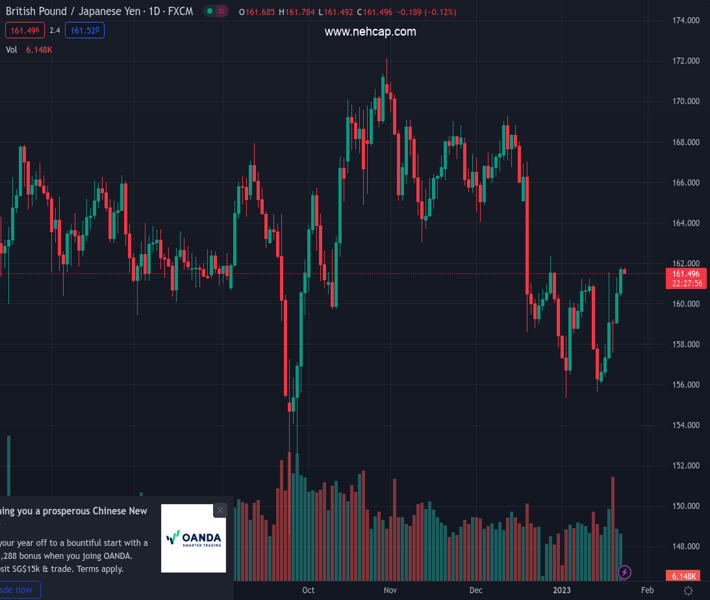Click the 172.000 level on price scale

point(685,61)
